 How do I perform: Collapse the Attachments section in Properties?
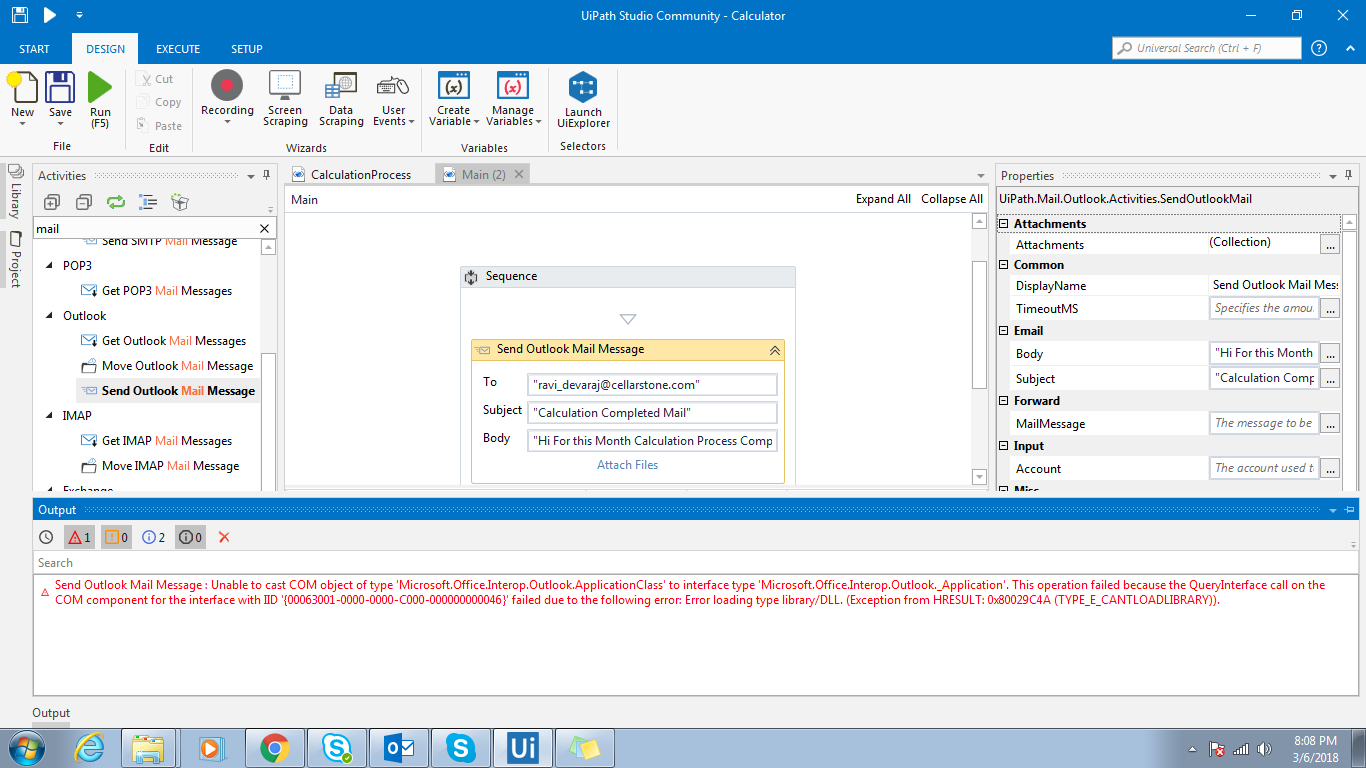click(x=1004, y=224)
